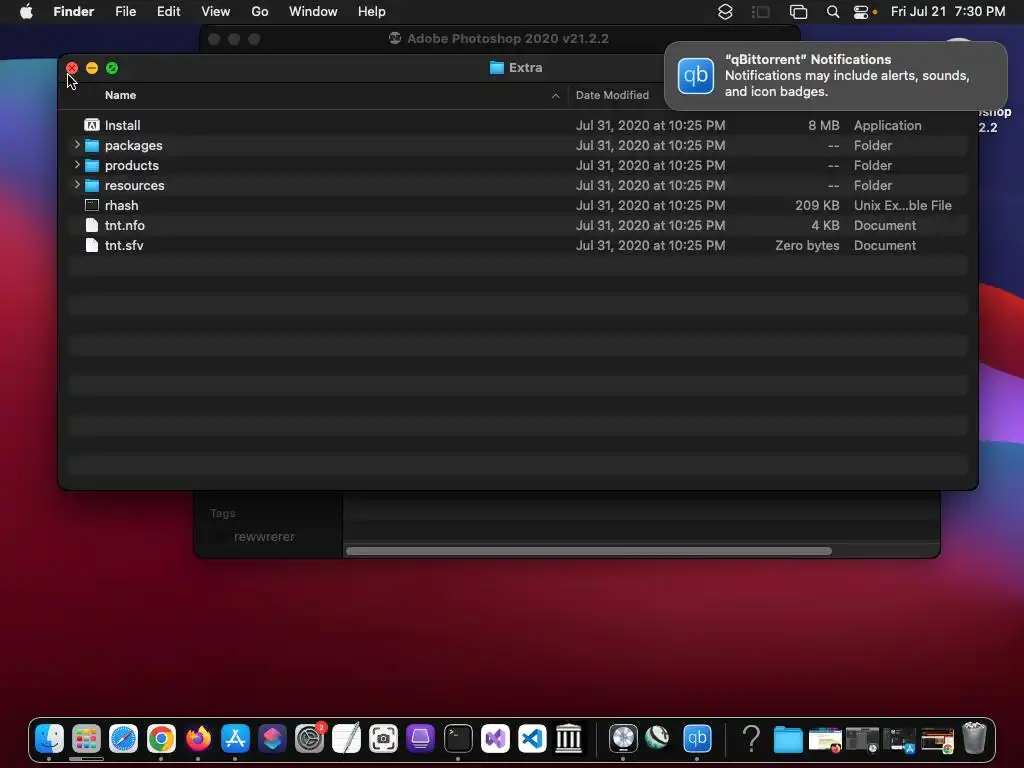Image resolution: width=1024 pixels, height=768 pixels.
Task: Expand the products folder
Action: [77, 165]
